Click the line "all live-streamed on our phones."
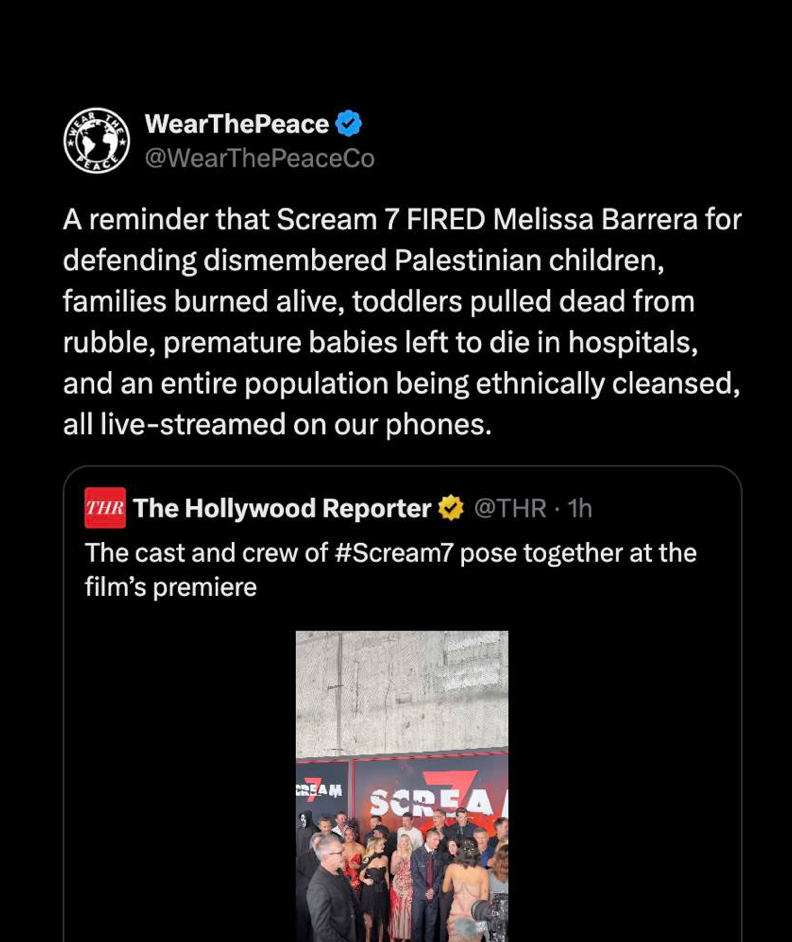Image resolution: width=792 pixels, height=942 pixels. pos(278,424)
